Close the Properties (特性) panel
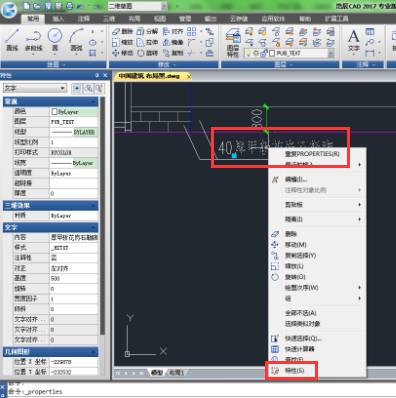This screenshot has width=396, height=398. [x=105, y=76]
